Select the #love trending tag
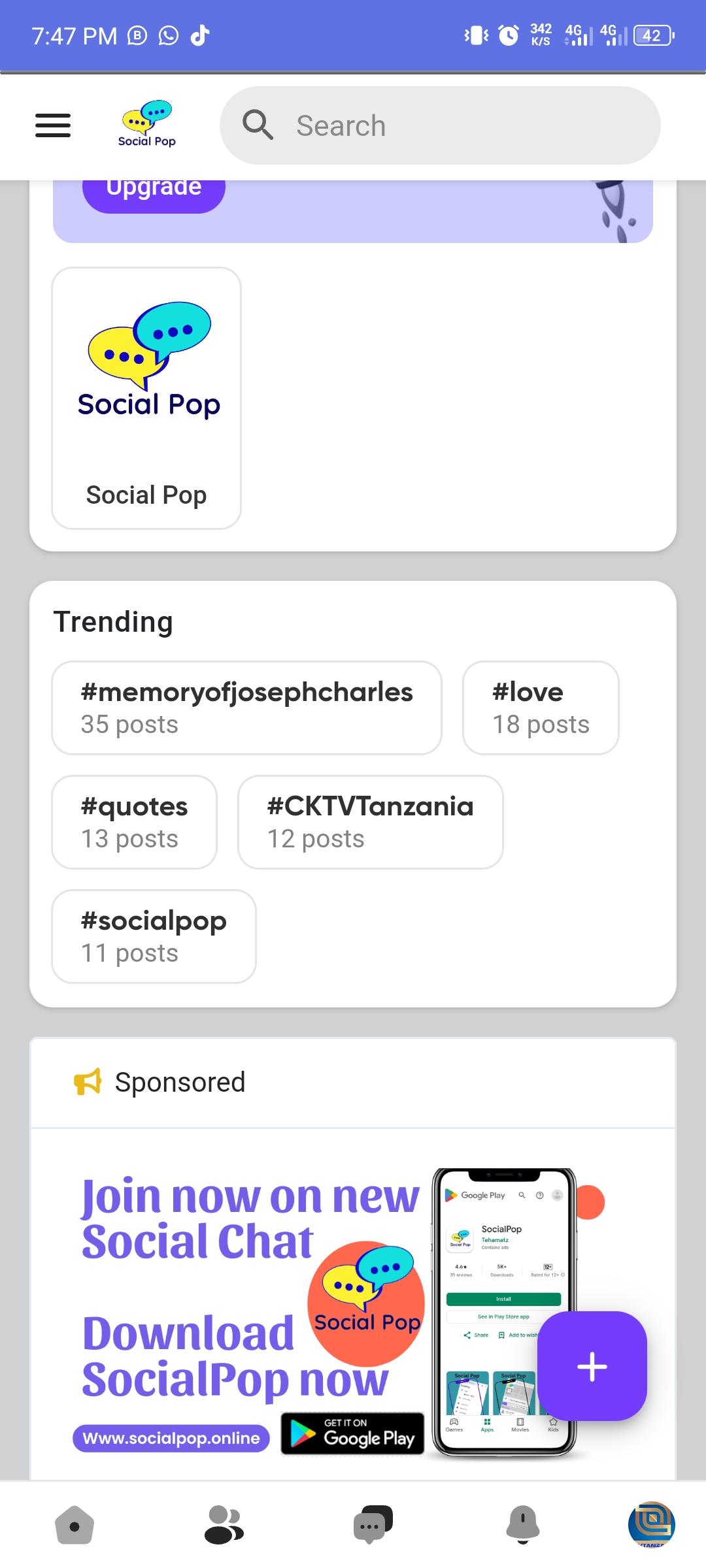Image resolution: width=706 pixels, height=1568 pixels. tap(541, 708)
